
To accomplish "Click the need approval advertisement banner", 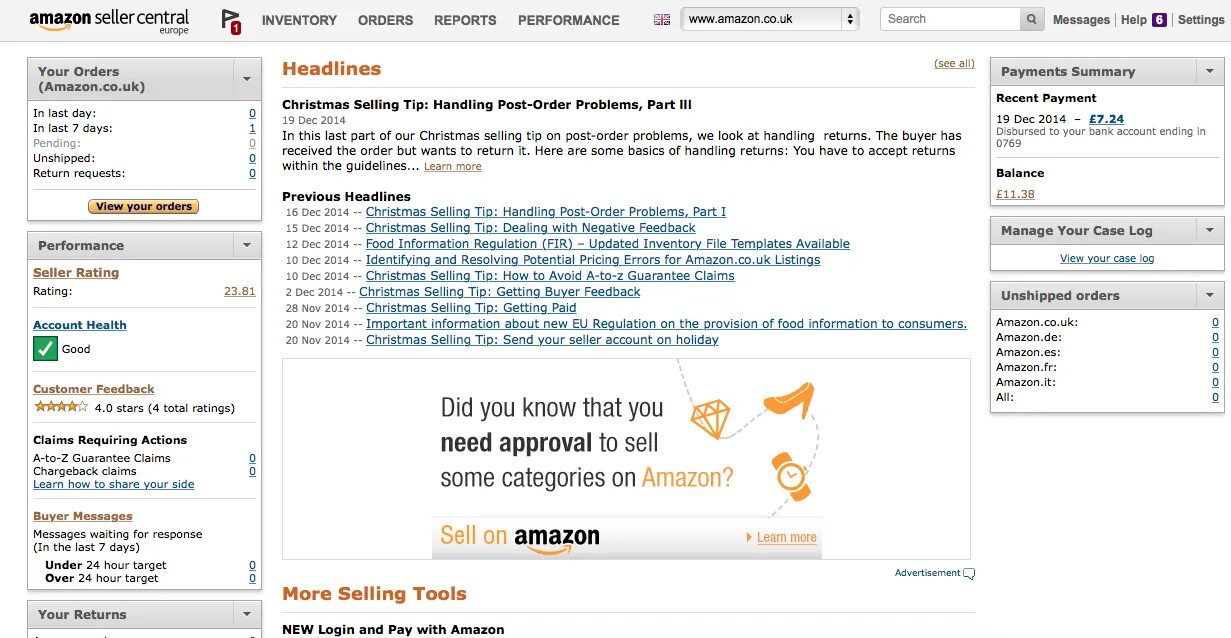I will pyautogui.click(x=626, y=458).
